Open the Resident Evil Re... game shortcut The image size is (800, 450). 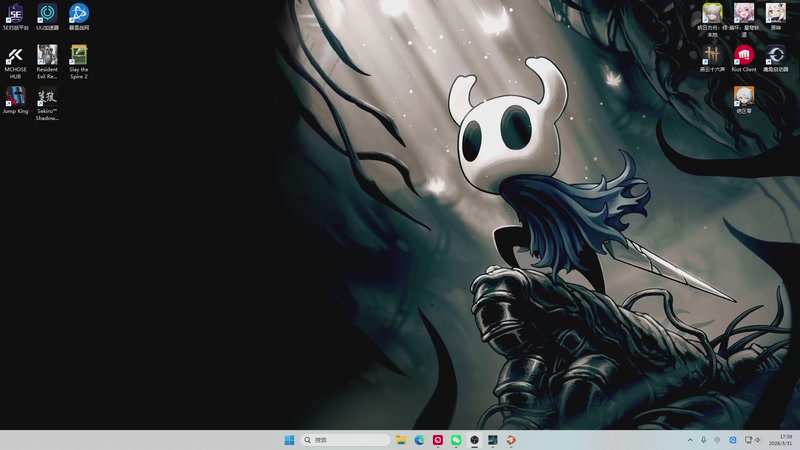click(x=47, y=62)
